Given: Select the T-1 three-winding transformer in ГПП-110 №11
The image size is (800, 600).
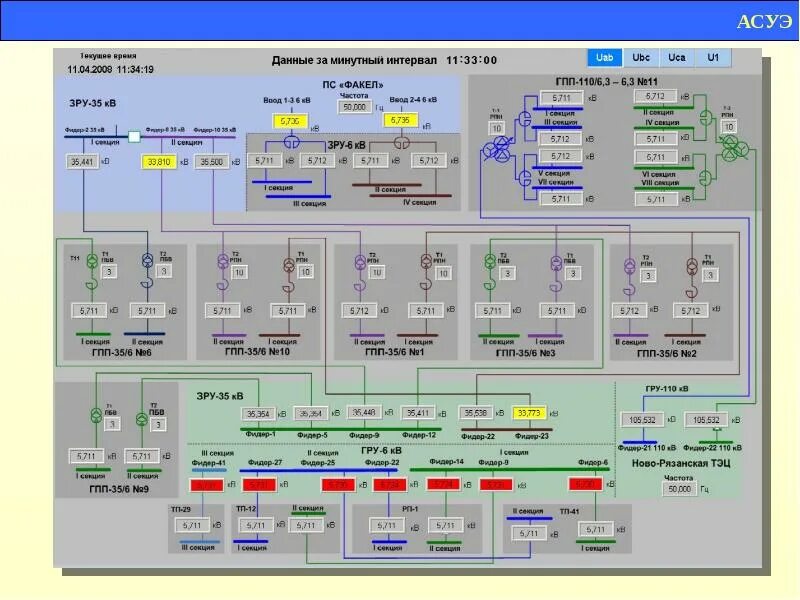Looking at the screenshot, I should (497, 150).
